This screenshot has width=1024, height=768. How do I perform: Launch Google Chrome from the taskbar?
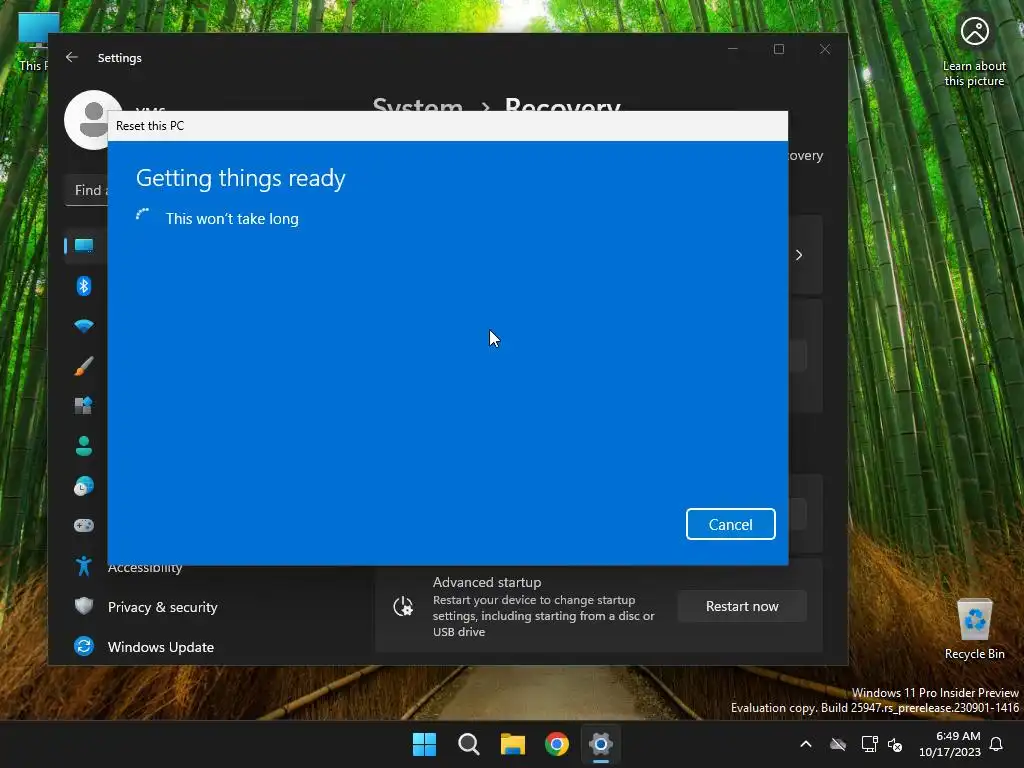(556, 744)
